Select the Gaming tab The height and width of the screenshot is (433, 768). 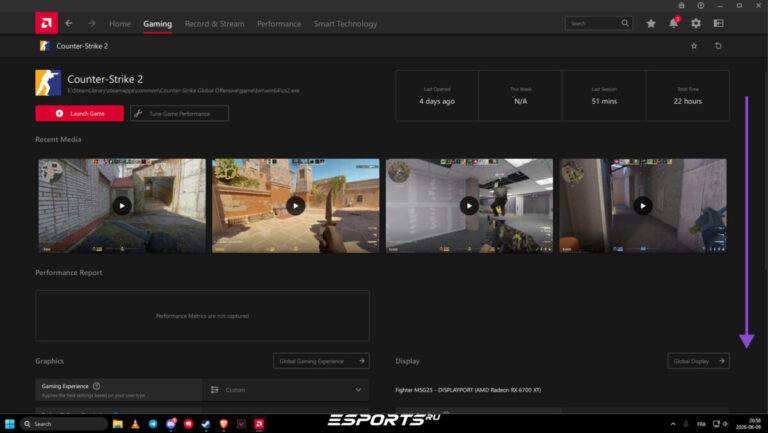(x=157, y=24)
